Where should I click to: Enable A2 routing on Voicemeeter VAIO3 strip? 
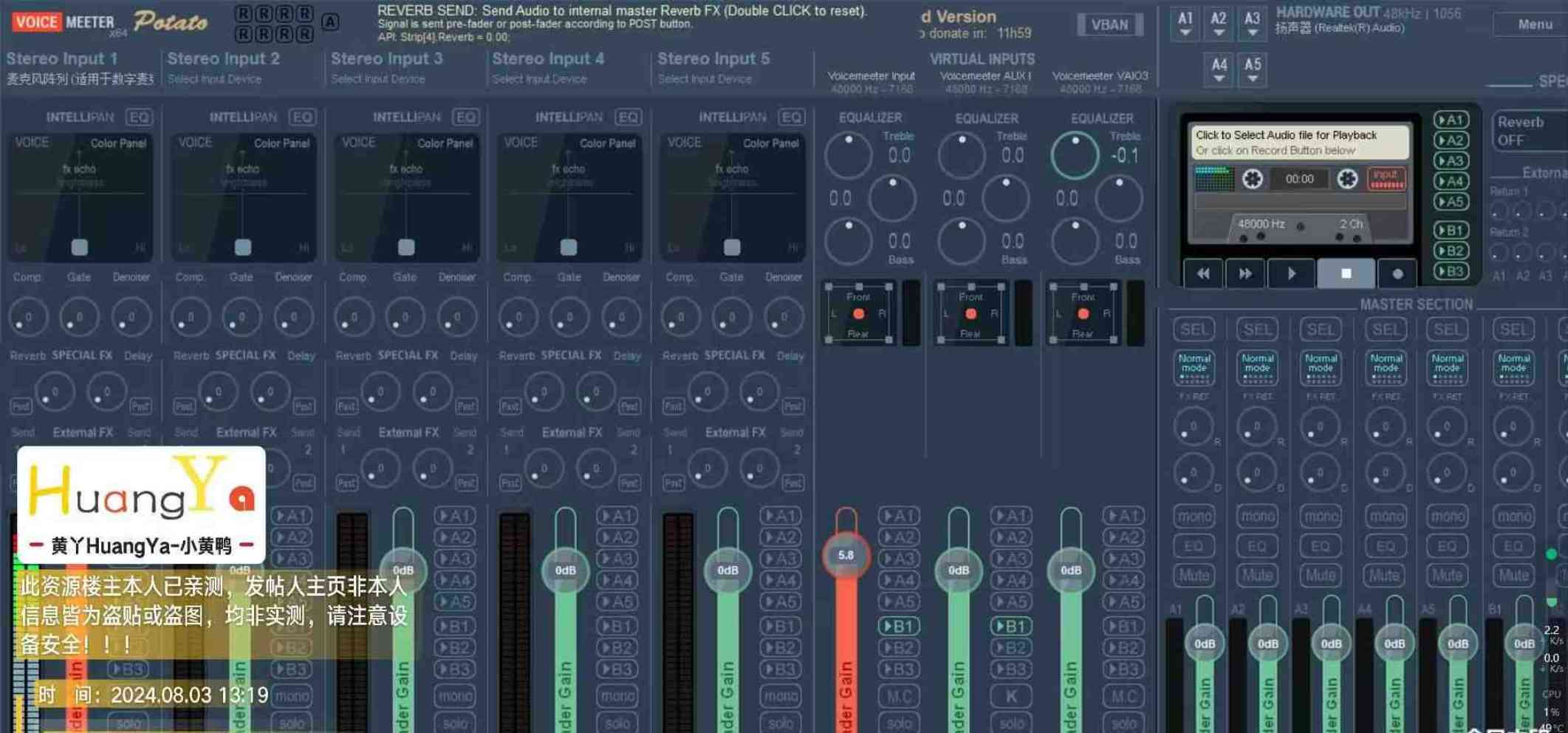1123,537
